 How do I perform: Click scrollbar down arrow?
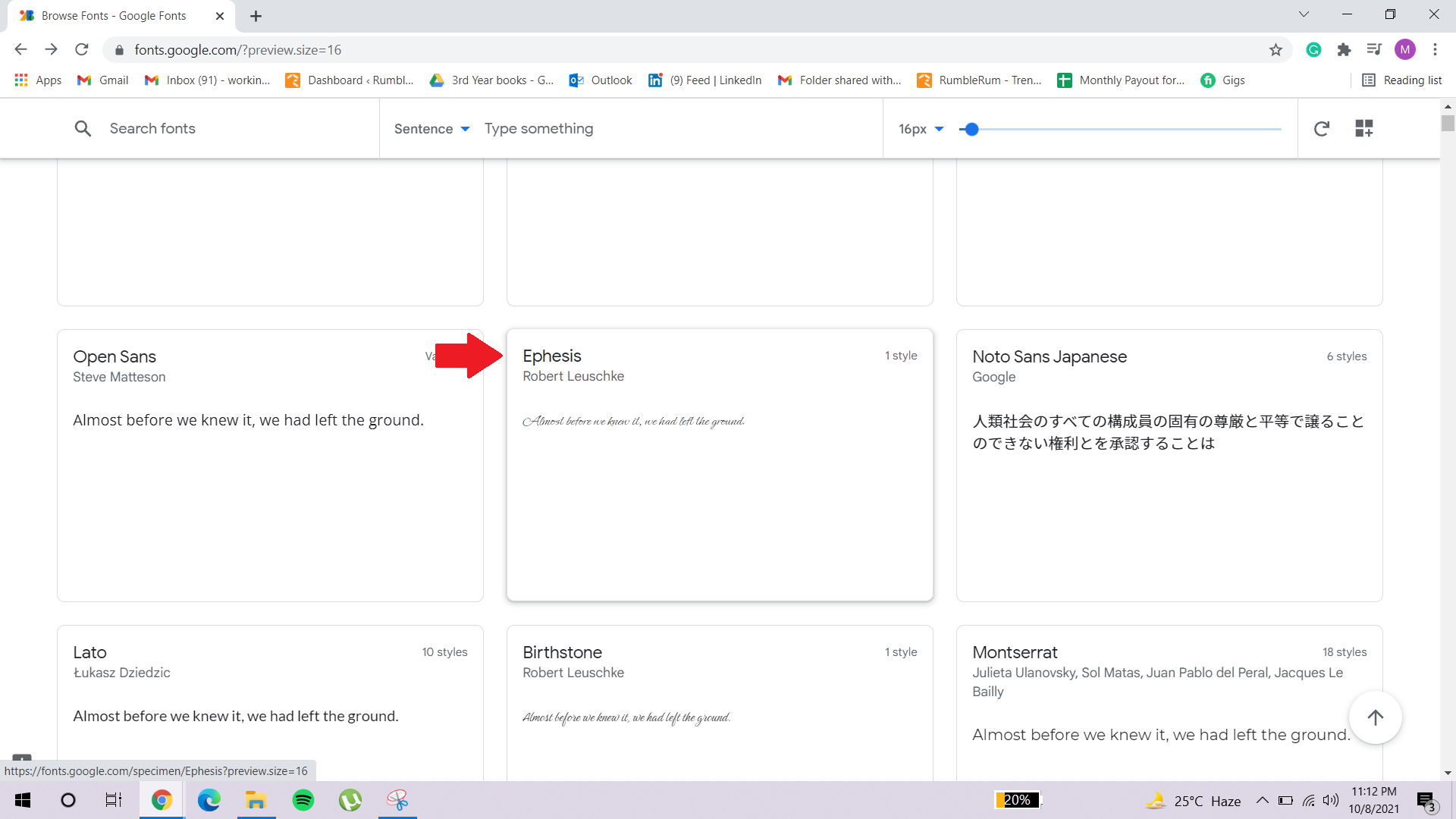pyautogui.click(x=1448, y=773)
